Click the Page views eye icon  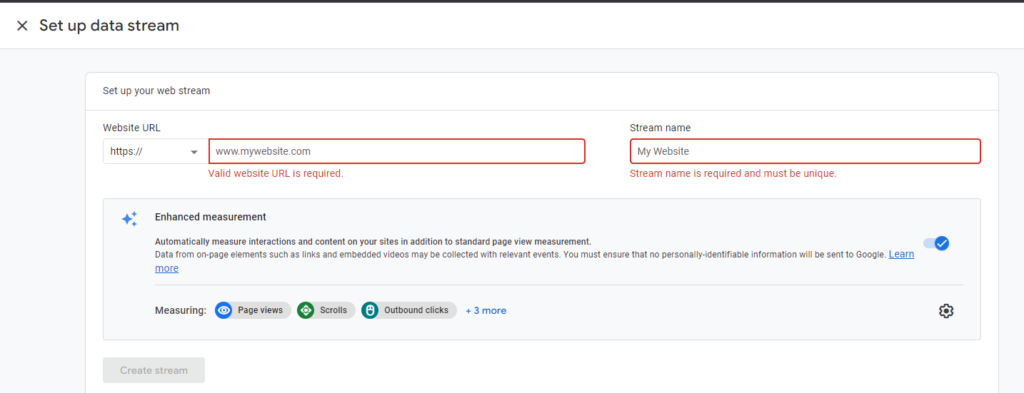click(224, 311)
